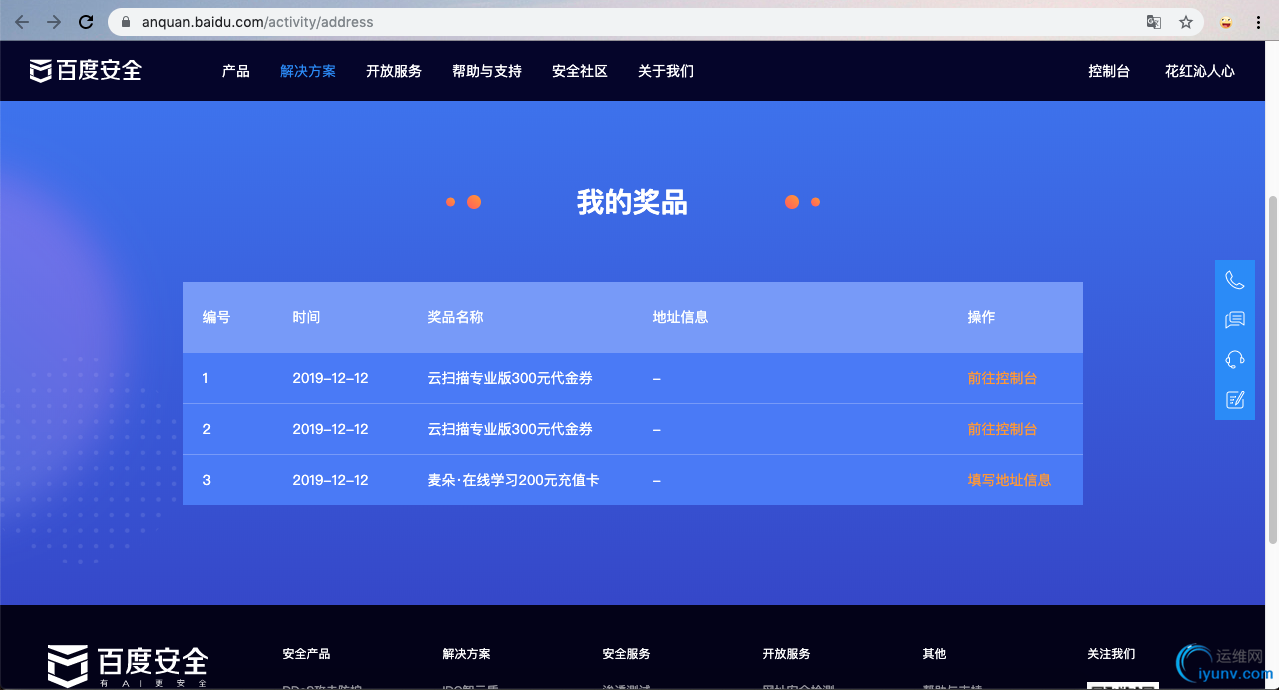Screen dimensions: 1279x690
Task: Click the site security lock icon
Action: coord(124,21)
